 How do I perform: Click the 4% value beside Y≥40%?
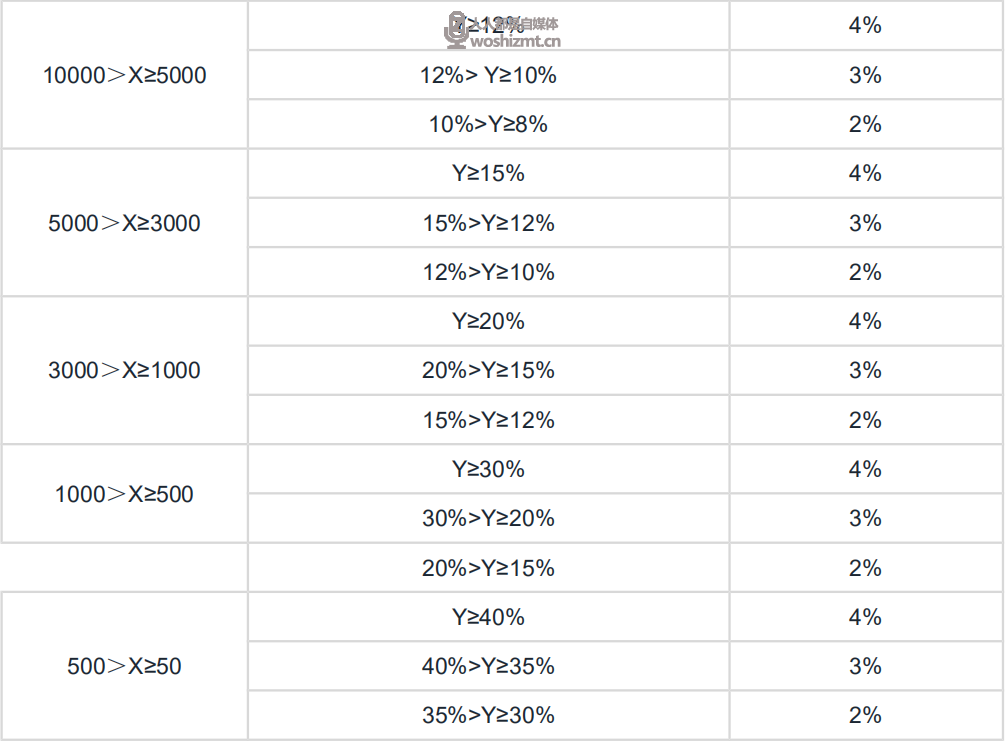point(865,617)
